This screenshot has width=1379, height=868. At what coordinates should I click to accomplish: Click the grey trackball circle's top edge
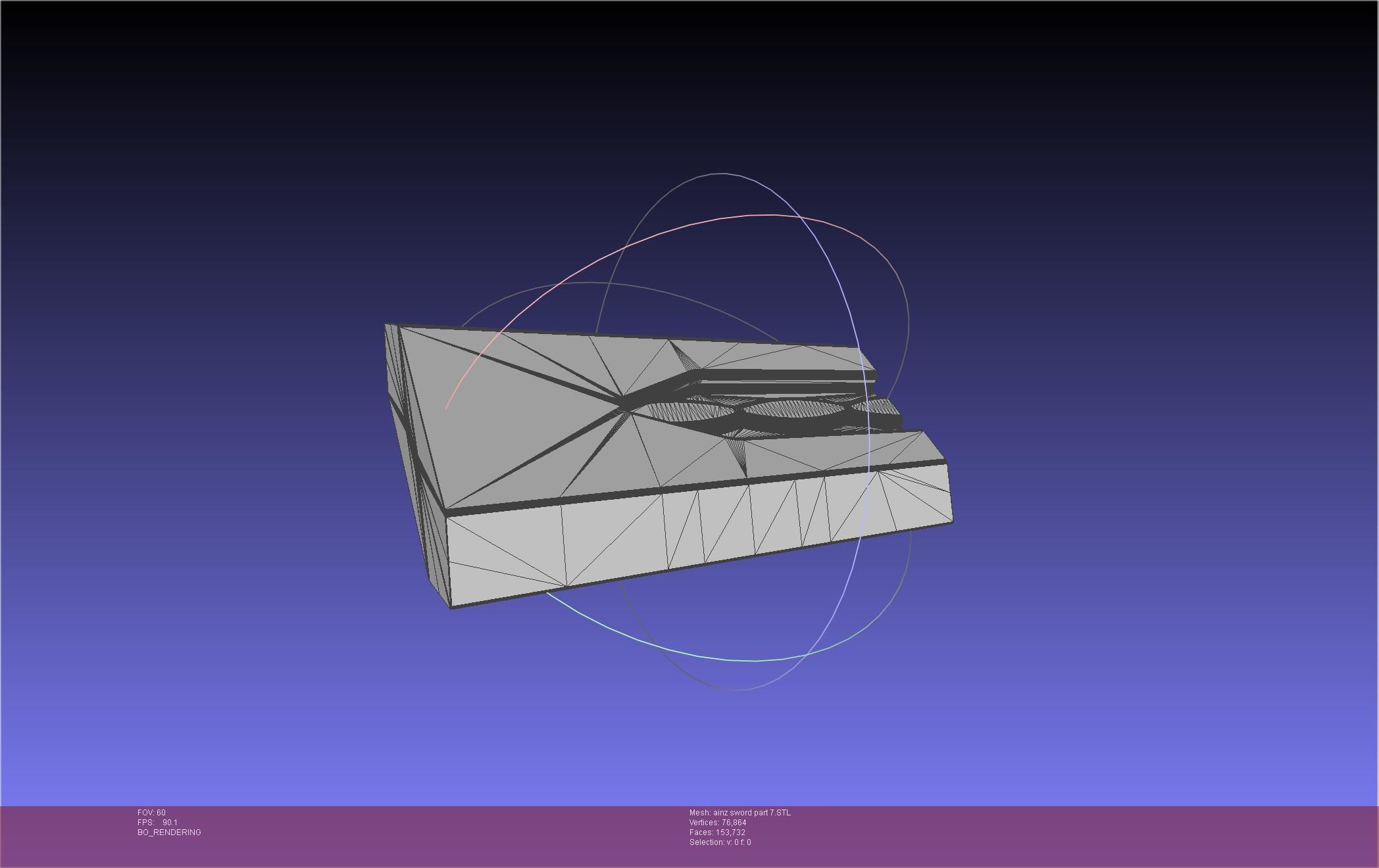click(x=724, y=174)
